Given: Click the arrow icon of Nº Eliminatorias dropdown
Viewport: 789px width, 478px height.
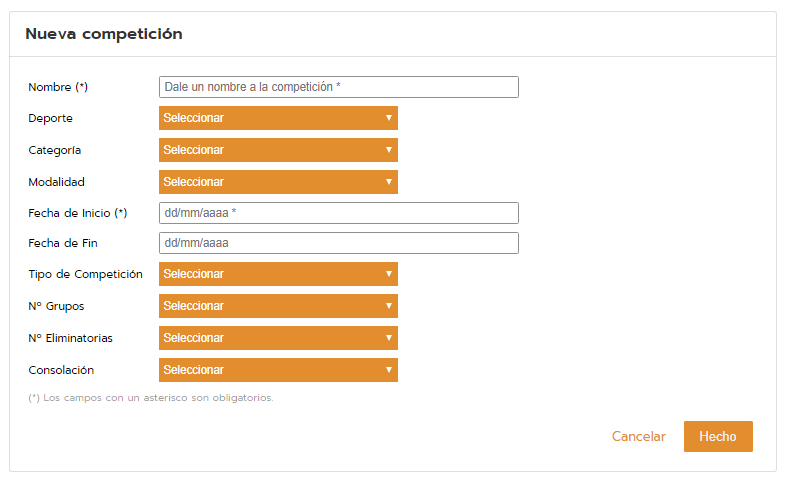Looking at the screenshot, I should pos(389,338).
